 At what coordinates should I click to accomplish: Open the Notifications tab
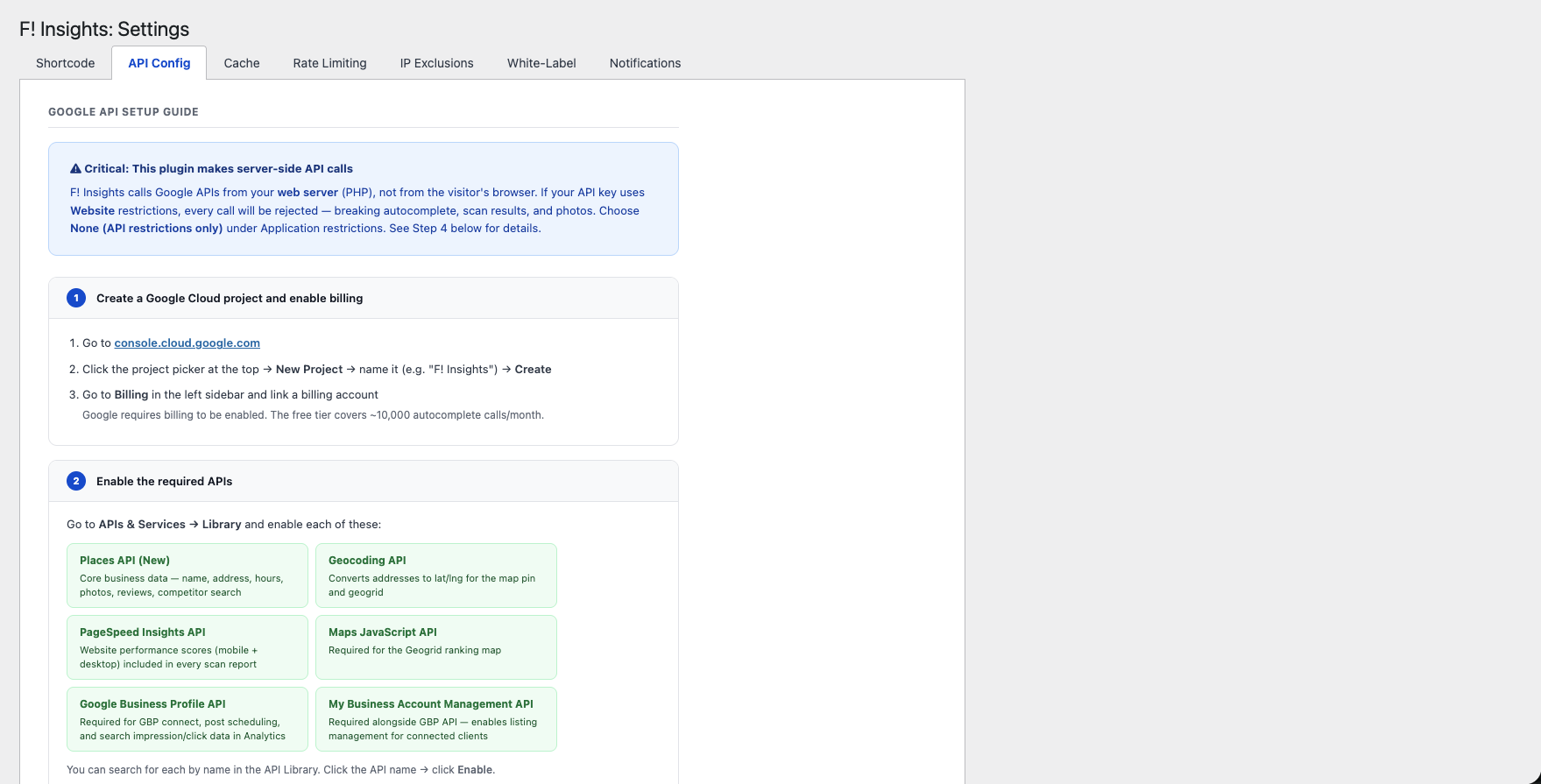click(645, 63)
